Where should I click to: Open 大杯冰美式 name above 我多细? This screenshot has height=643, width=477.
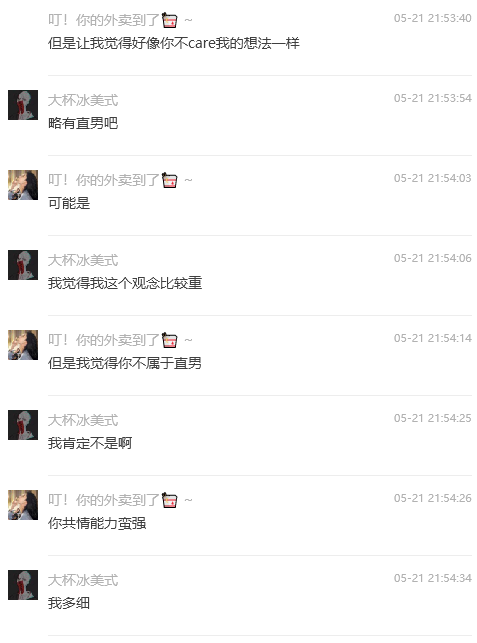click(x=83, y=580)
